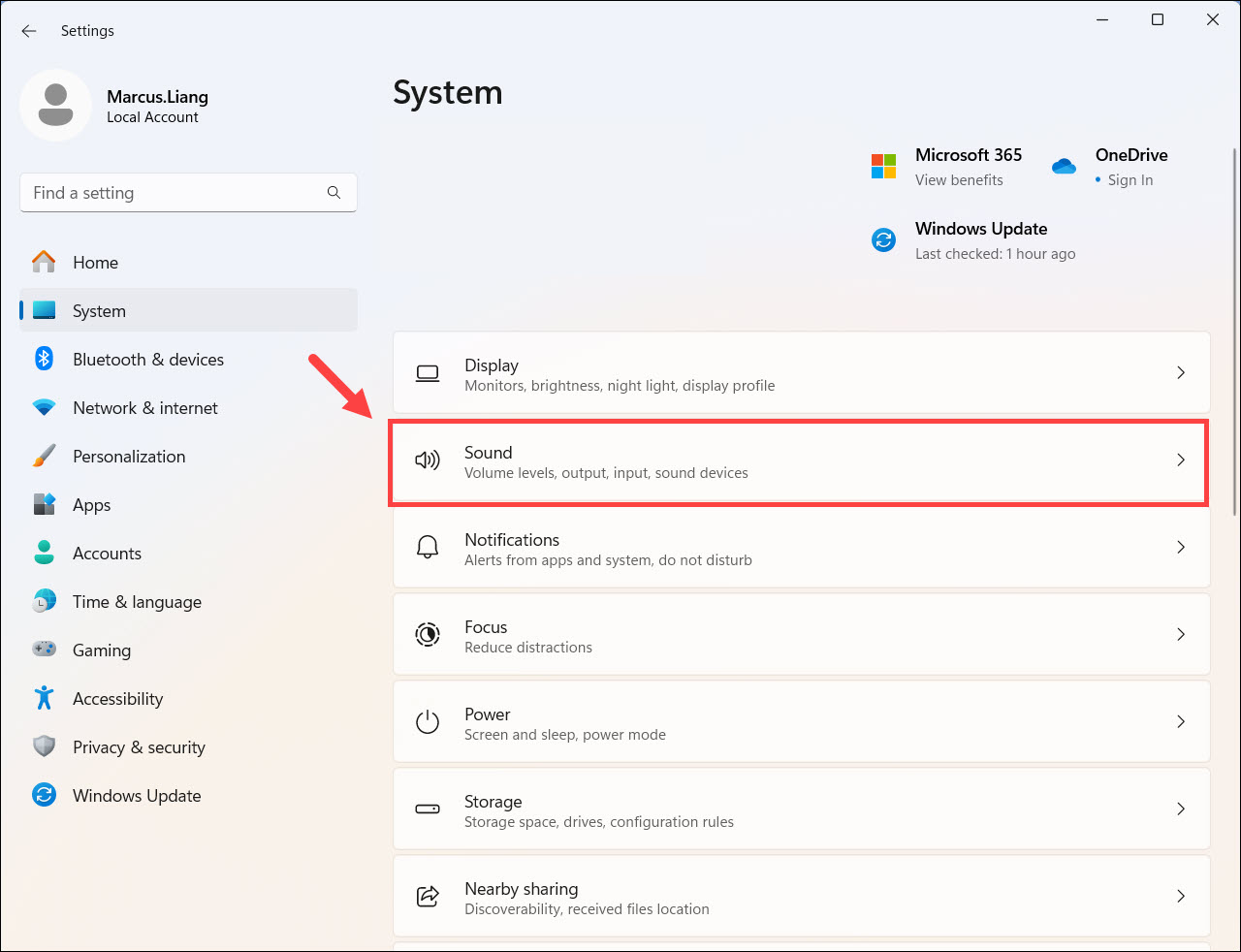Open Nearby sharing chevron

tap(1180, 897)
